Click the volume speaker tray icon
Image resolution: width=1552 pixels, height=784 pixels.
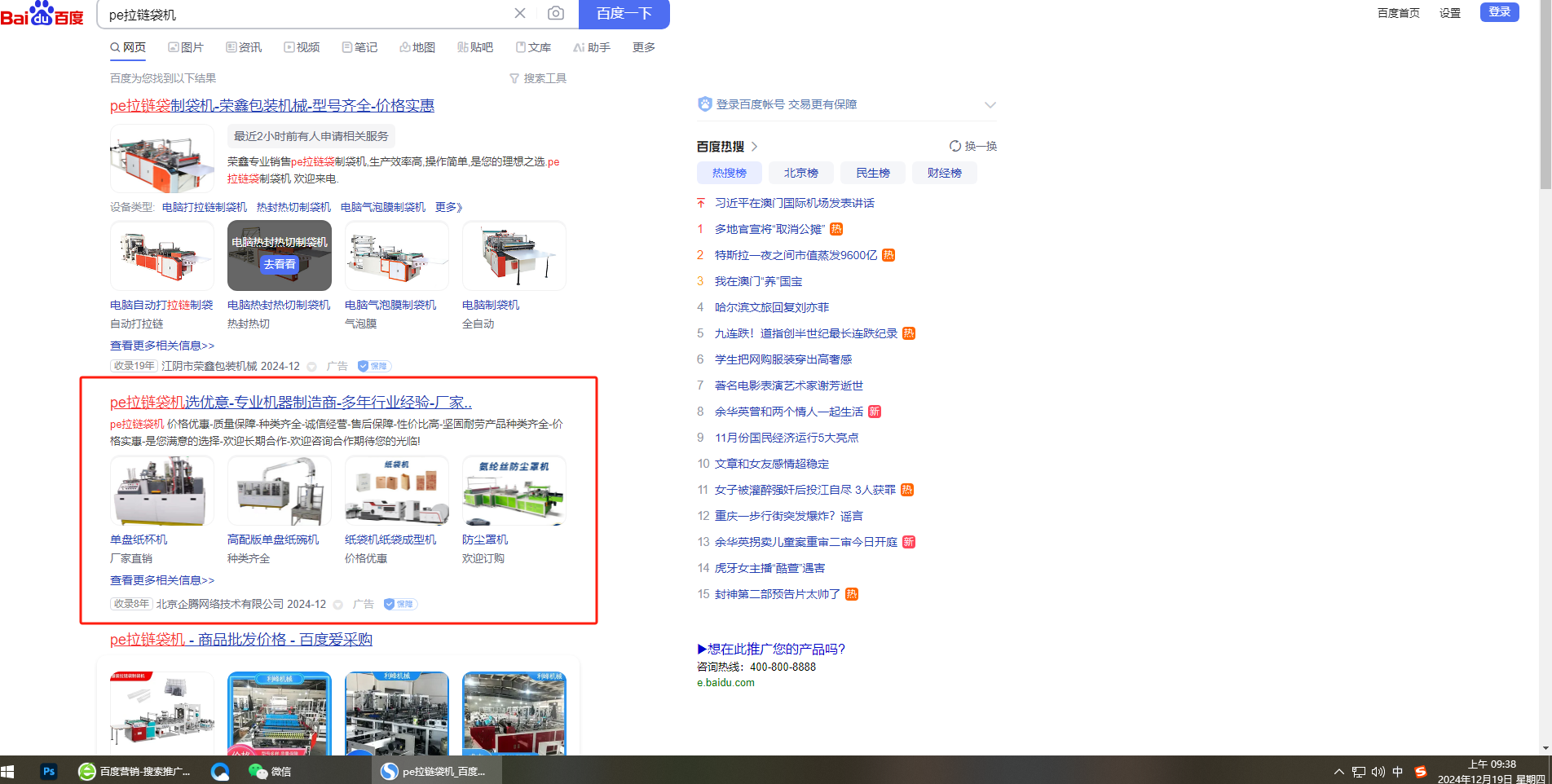coord(1378,772)
